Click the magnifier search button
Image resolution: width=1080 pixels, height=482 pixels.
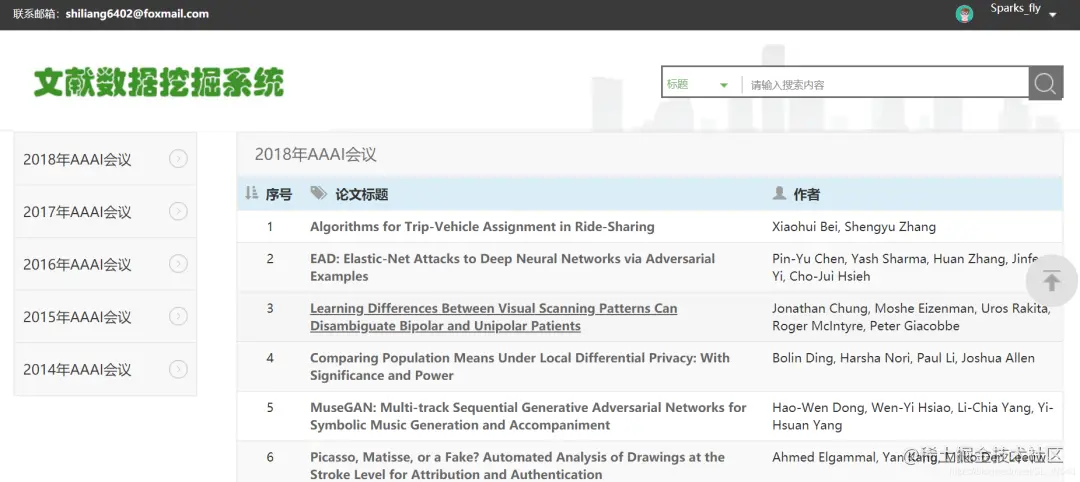pyautogui.click(x=1046, y=83)
